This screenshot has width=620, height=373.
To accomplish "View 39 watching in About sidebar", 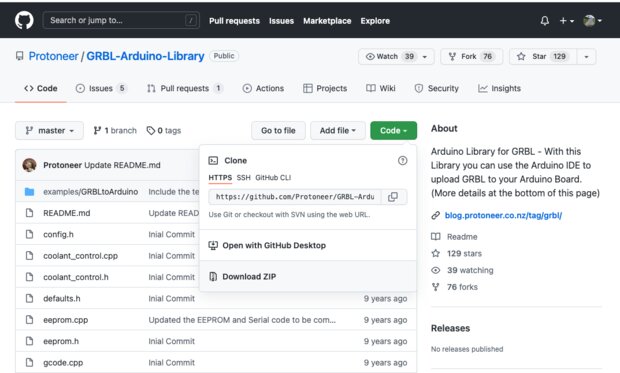I will [462, 270].
